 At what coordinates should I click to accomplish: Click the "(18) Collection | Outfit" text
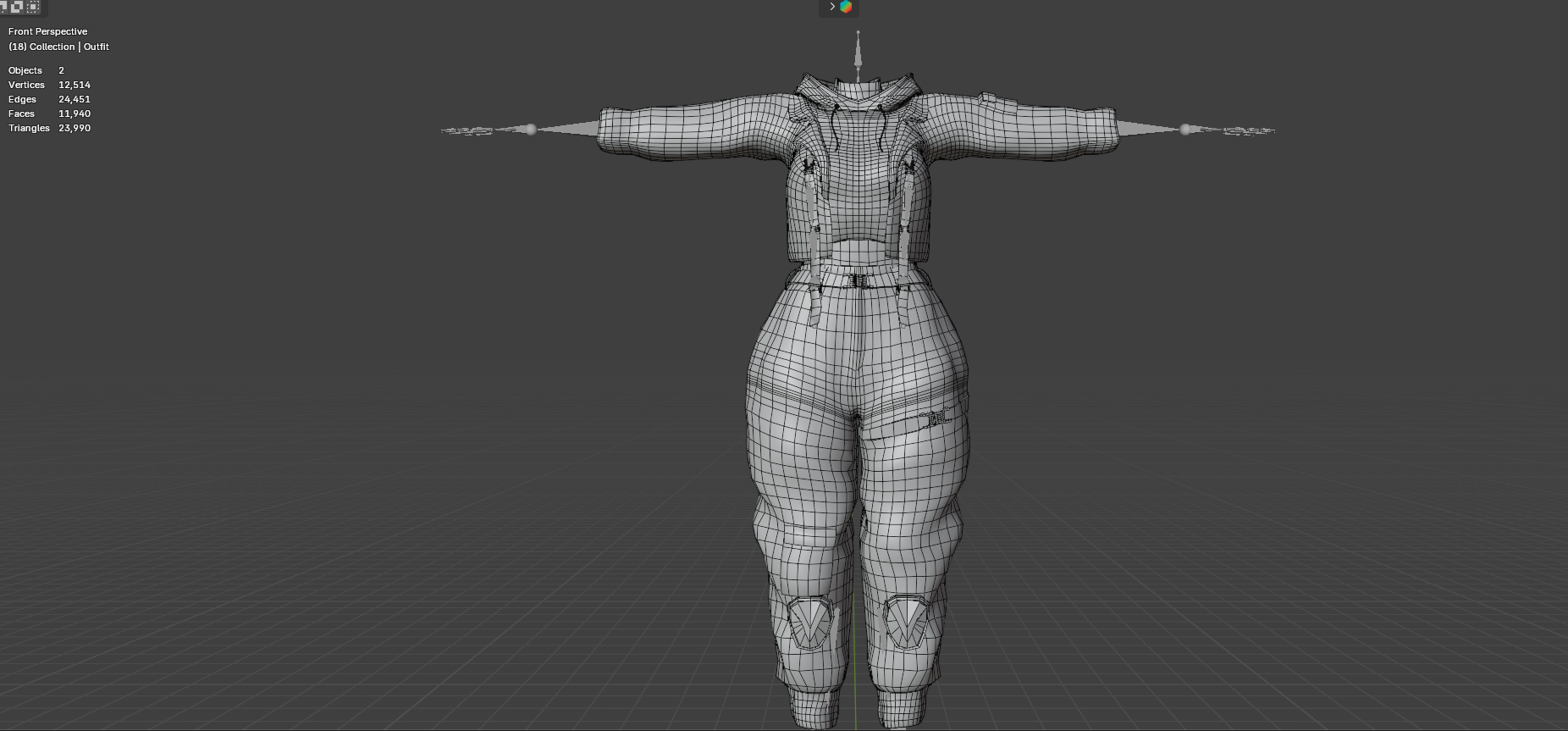coord(58,47)
